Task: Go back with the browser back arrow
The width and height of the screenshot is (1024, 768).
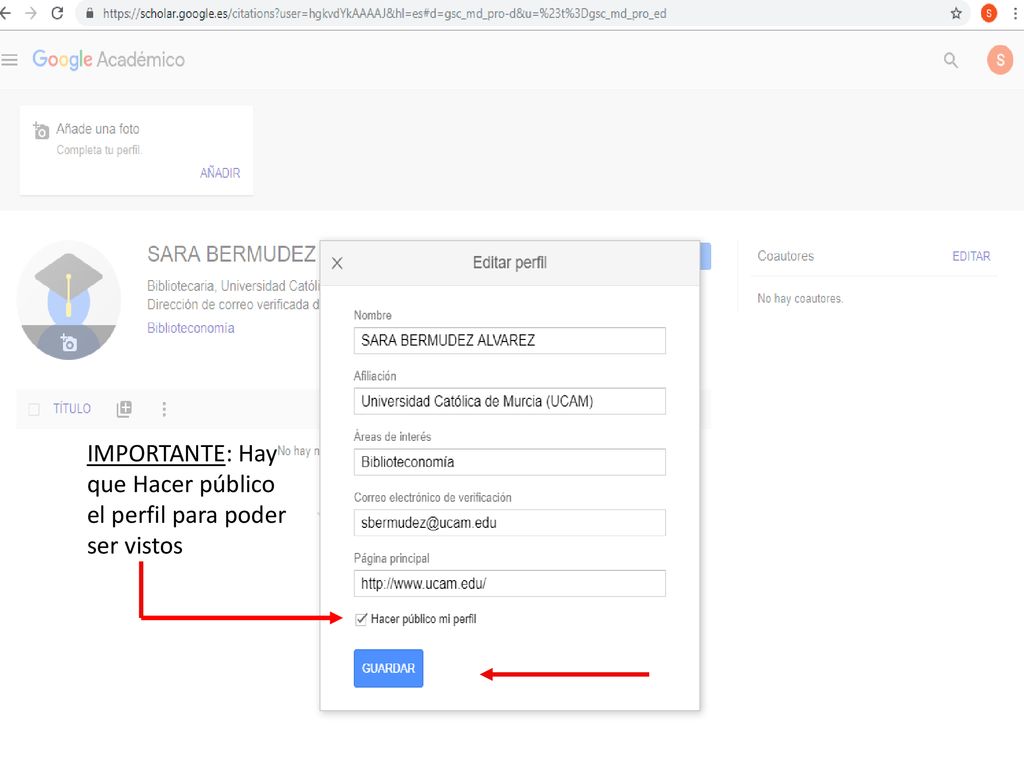Action: point(6,13)
